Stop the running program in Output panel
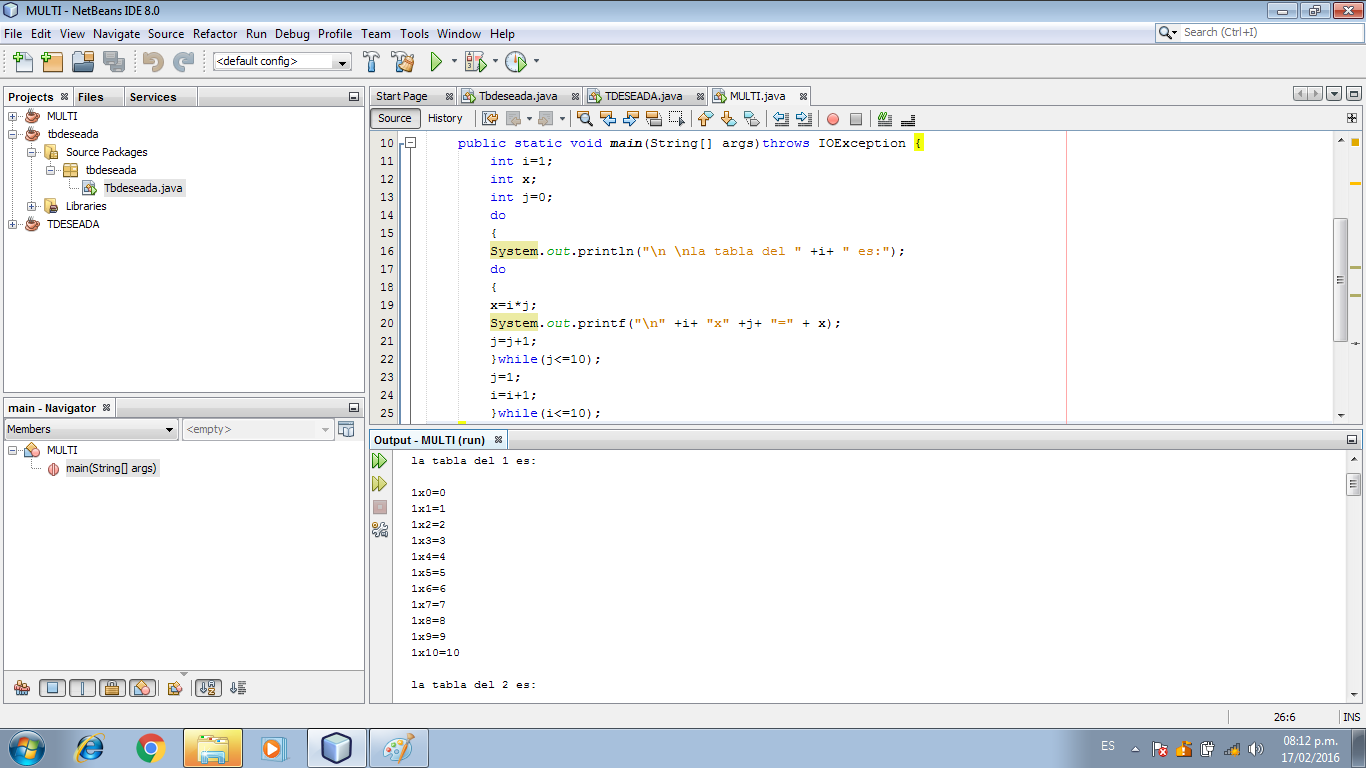 coord(379,508)
